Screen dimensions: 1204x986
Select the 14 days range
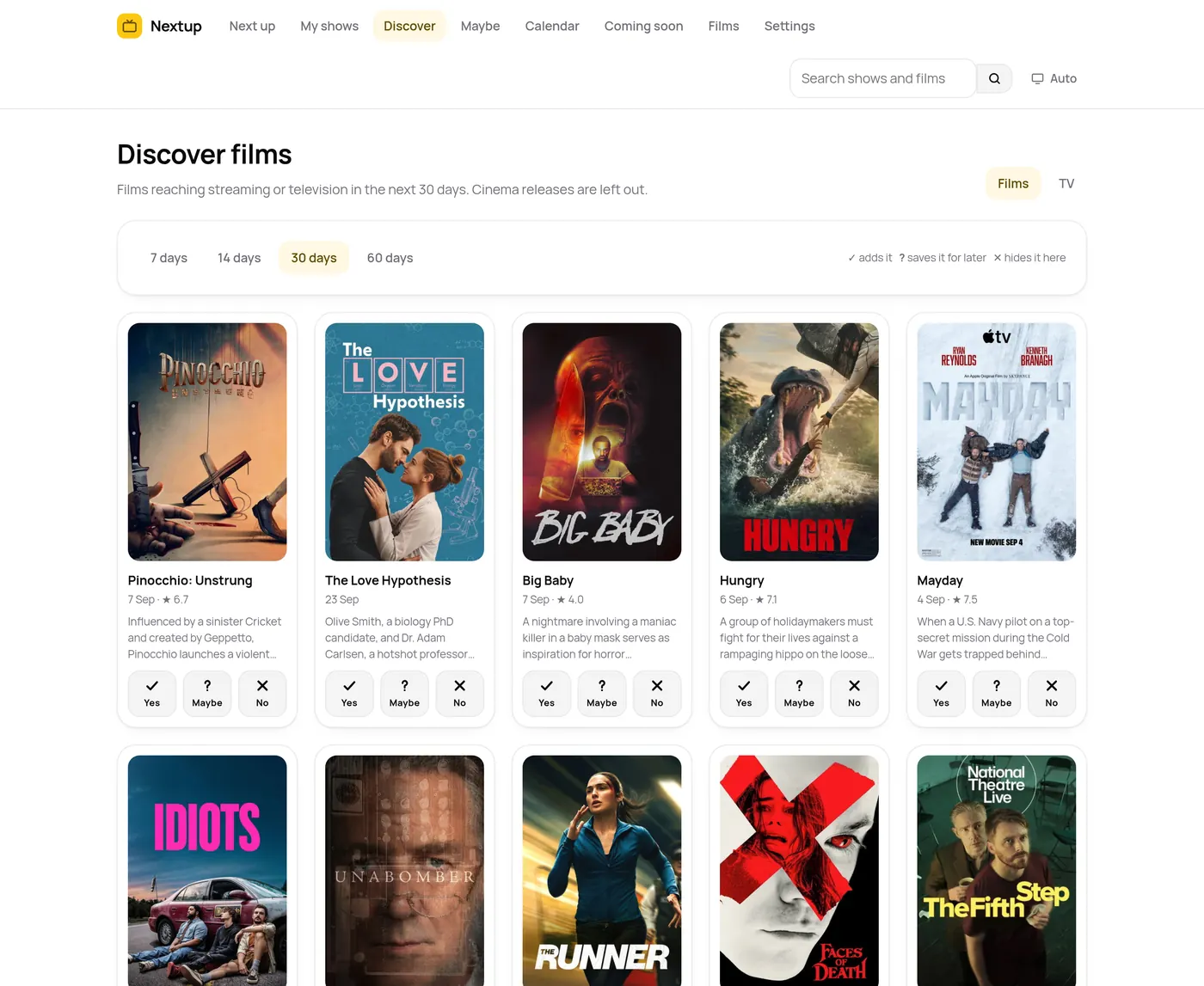[239, 258]
